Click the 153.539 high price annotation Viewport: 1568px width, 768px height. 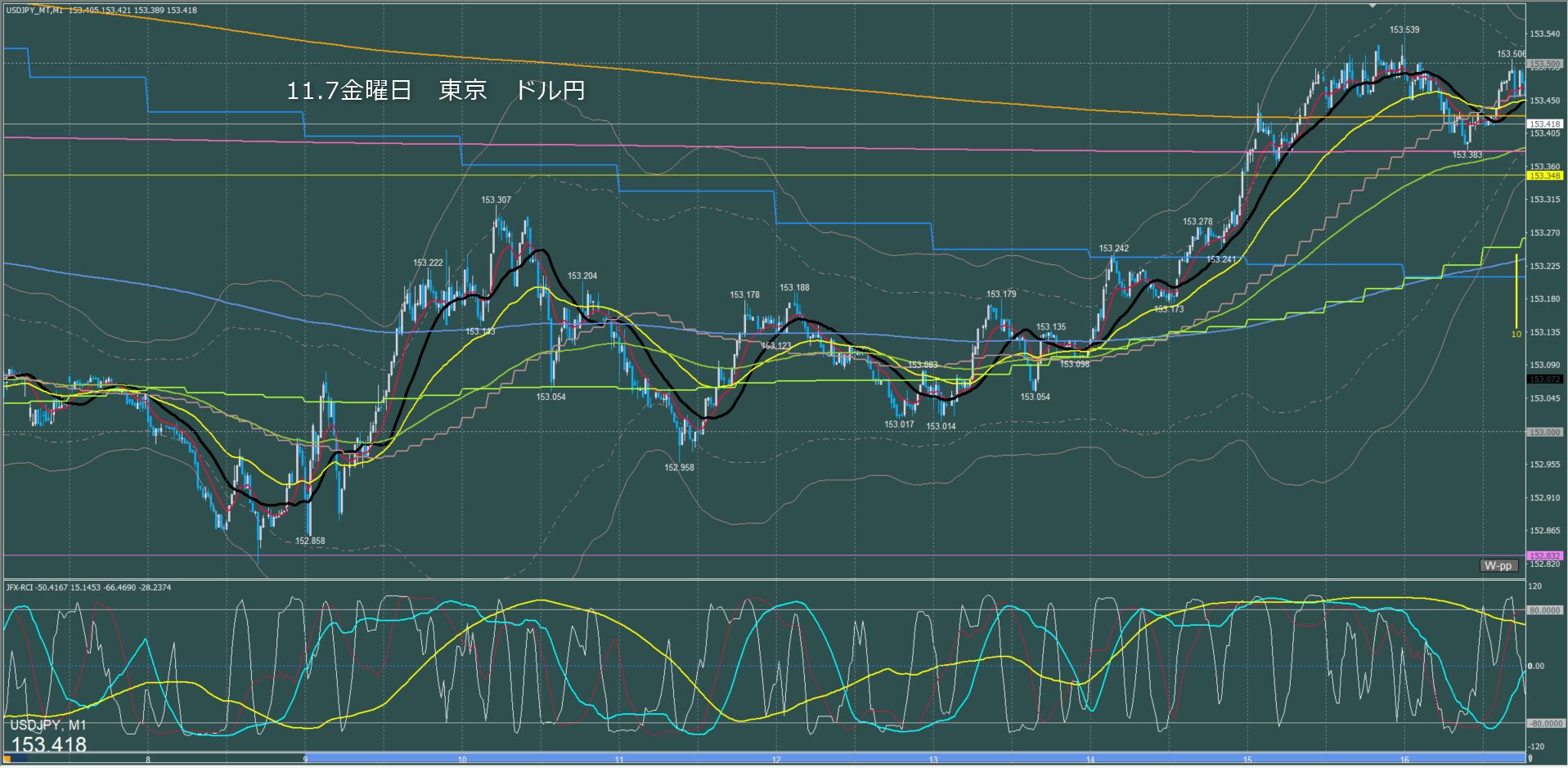click(x=1404, y=30)
